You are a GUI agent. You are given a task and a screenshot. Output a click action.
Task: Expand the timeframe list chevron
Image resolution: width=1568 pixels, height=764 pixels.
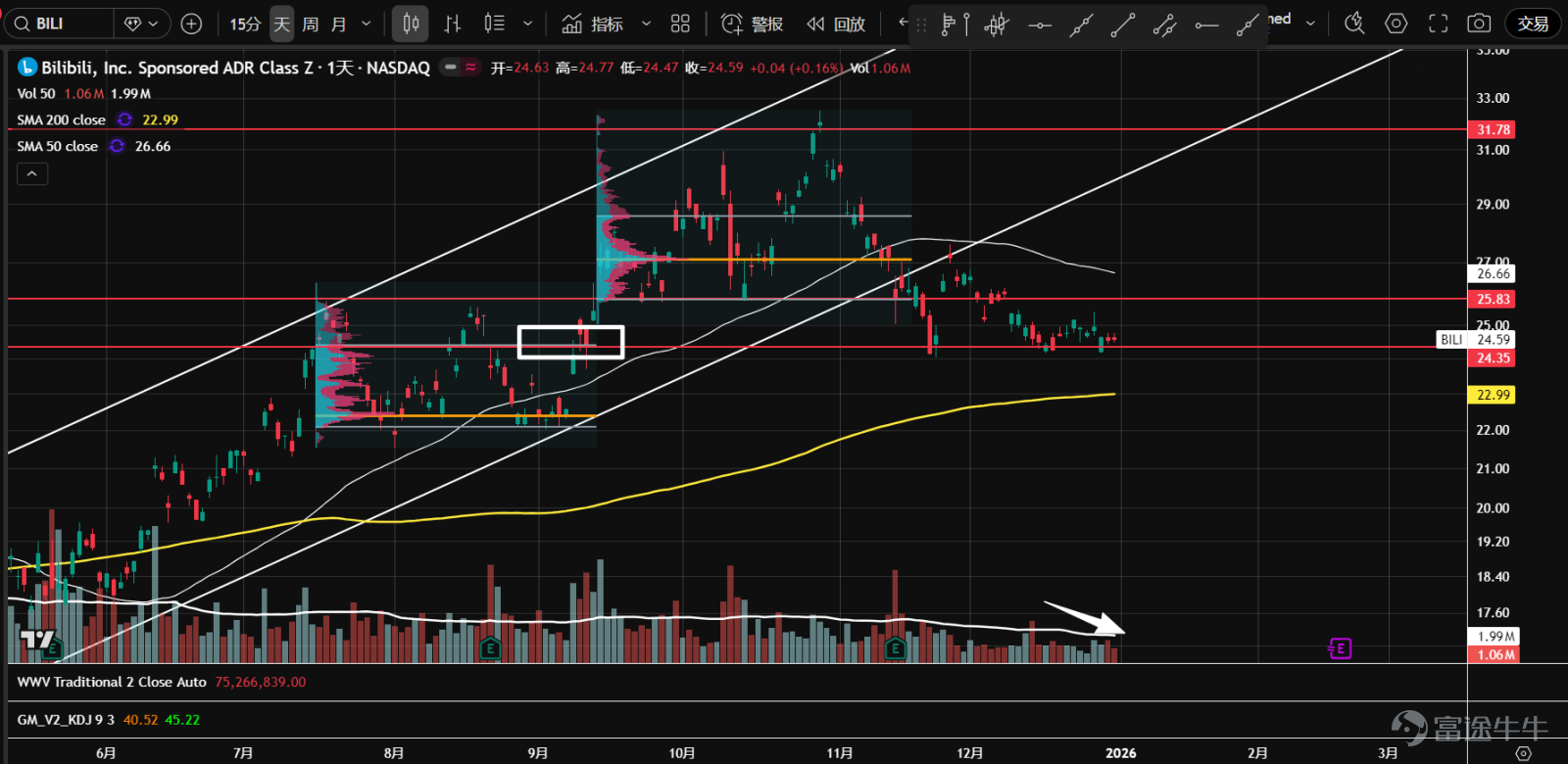click(x=367, y=24)
